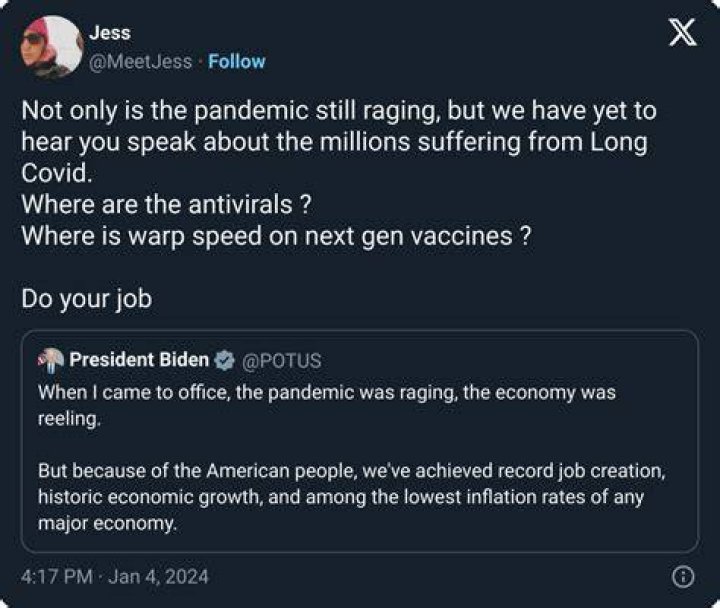
Task: Click the @POTUS handle
Action: (281, 360)
